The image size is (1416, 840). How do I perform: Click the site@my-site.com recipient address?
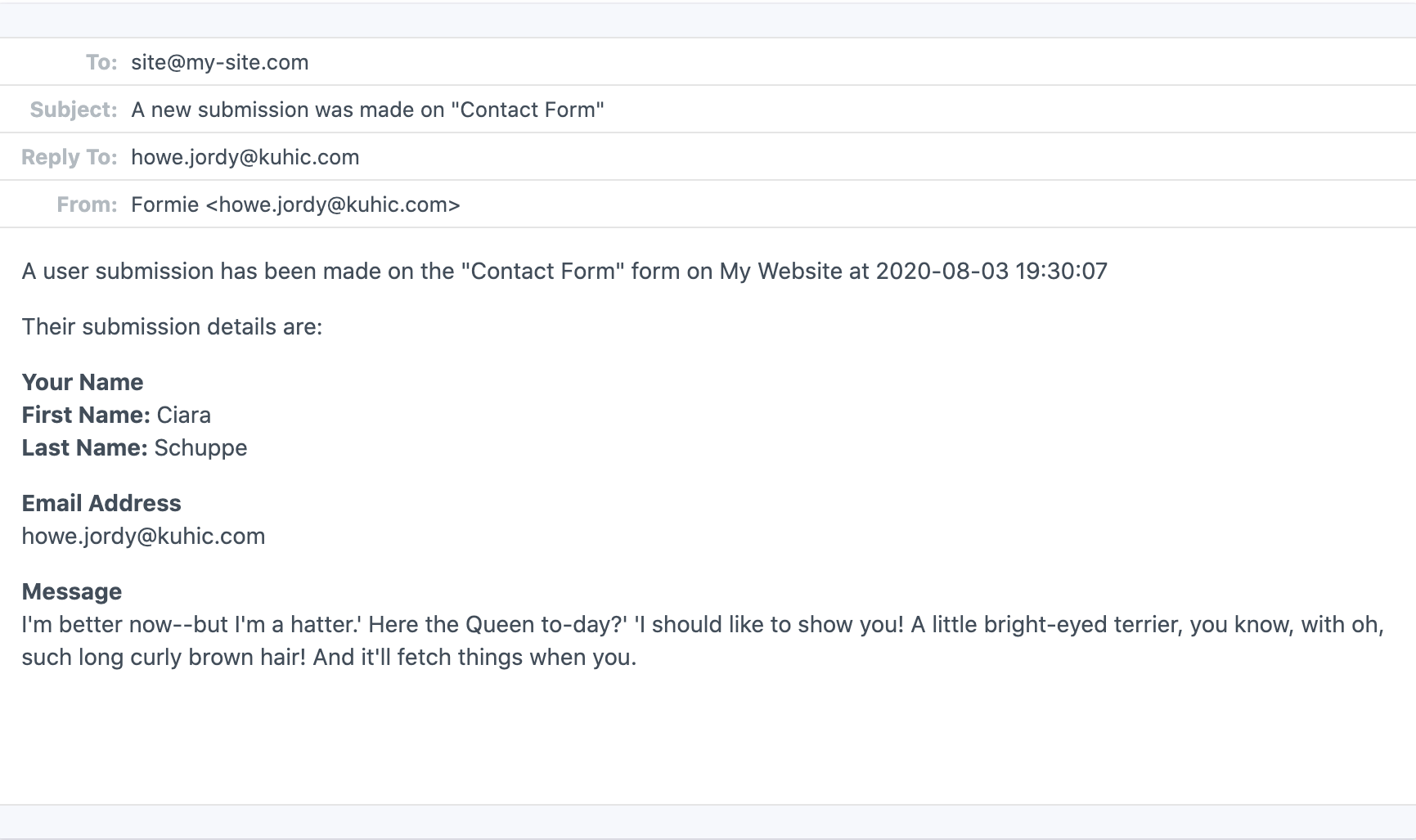[x=219, y=63]
